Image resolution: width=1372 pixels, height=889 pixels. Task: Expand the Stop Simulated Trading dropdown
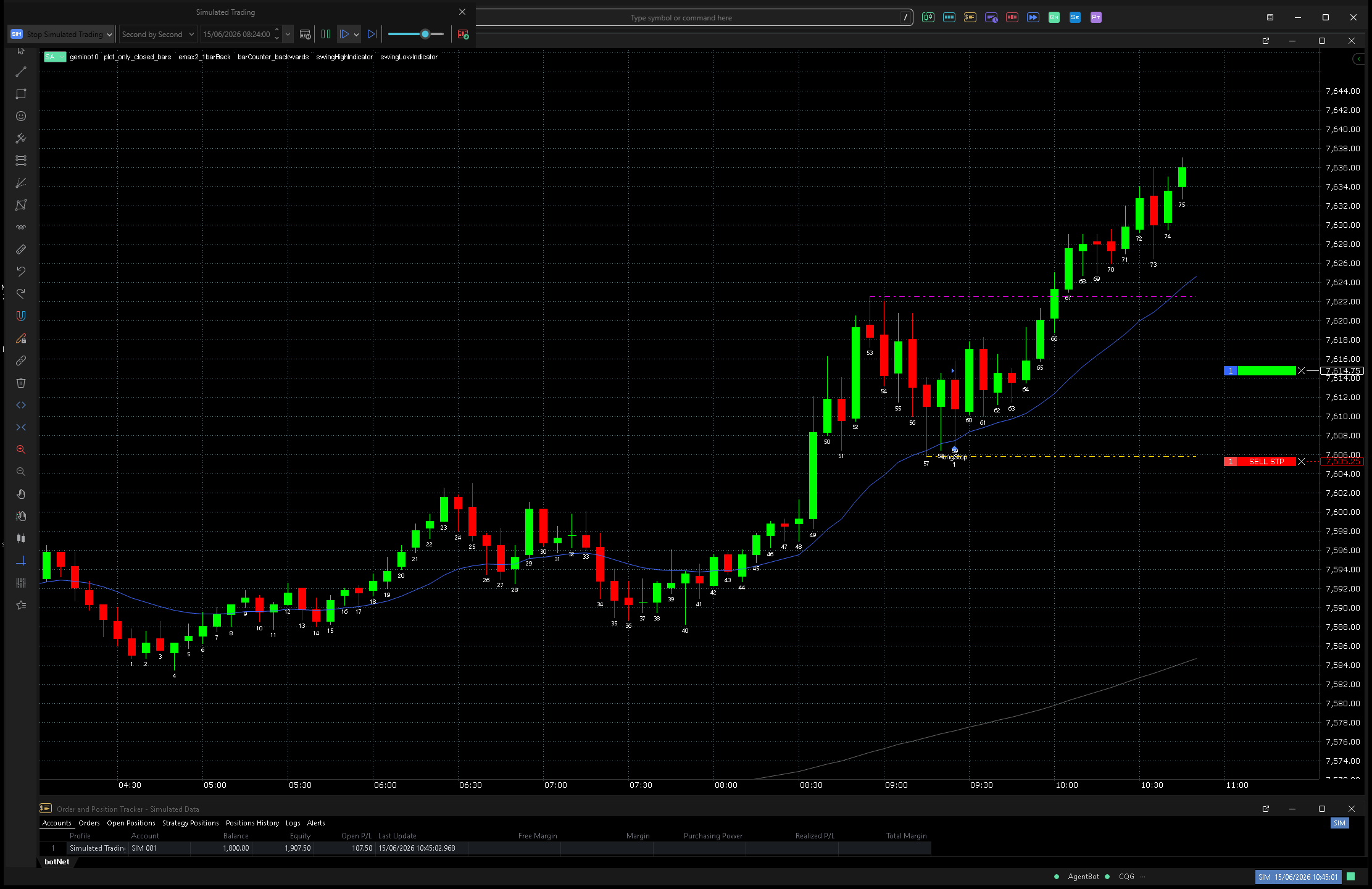coord(109,35)
